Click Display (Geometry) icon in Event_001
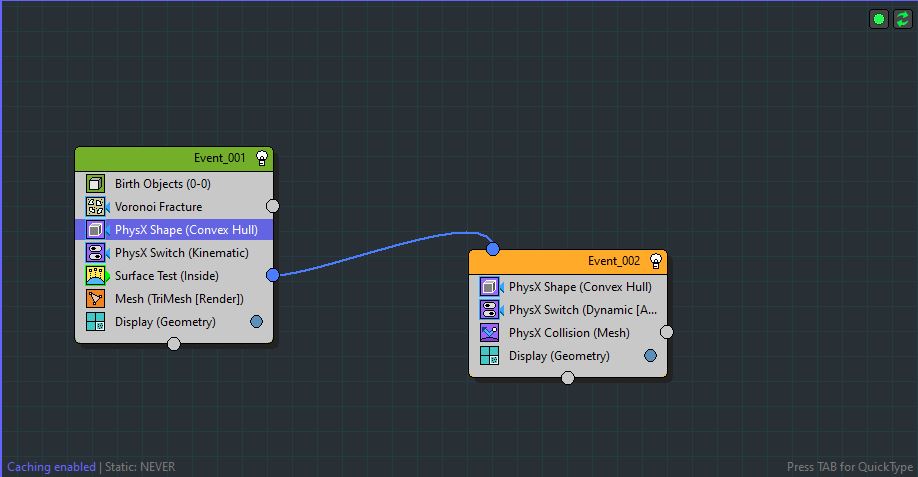Screen dimensions: 918x477 point(95,322)
